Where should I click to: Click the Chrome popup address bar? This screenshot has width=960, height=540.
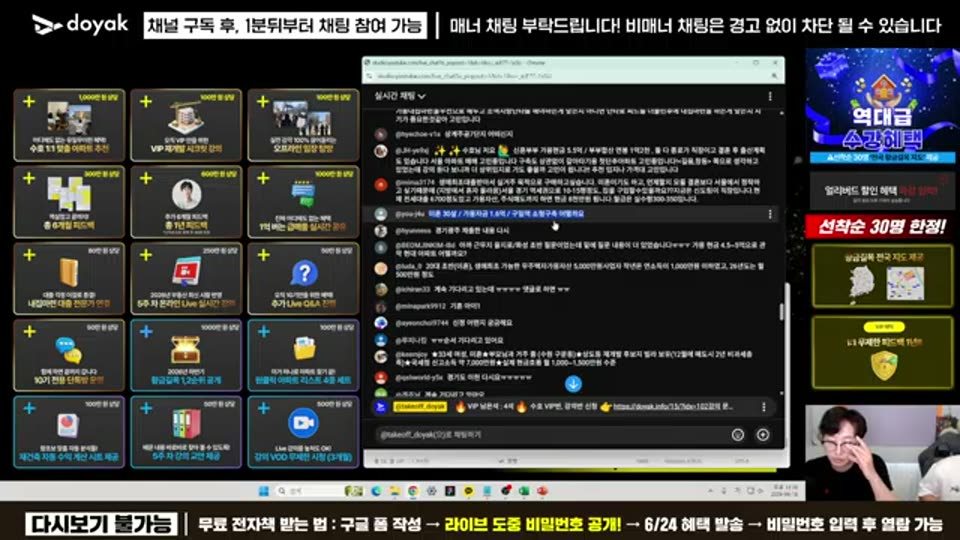[566, 76]
